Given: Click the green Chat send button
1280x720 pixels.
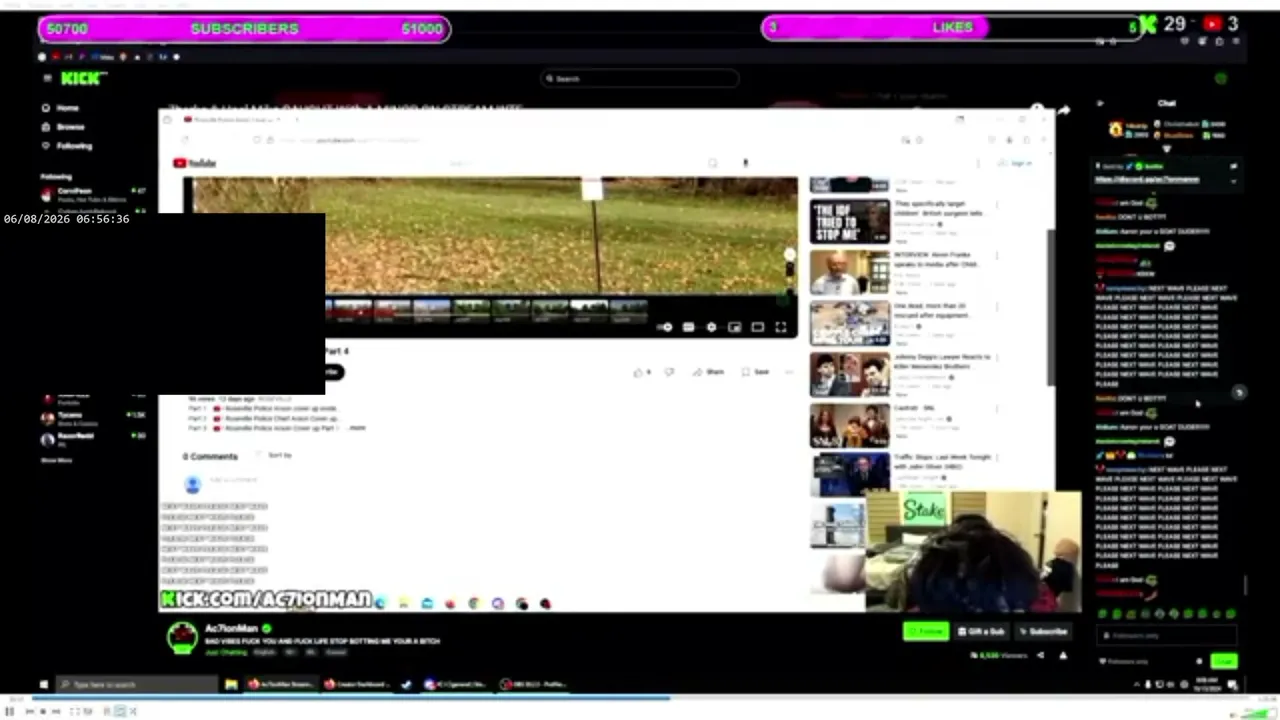Looking at the screenshot, I should pyautogui.click(x=1224, y=661).
